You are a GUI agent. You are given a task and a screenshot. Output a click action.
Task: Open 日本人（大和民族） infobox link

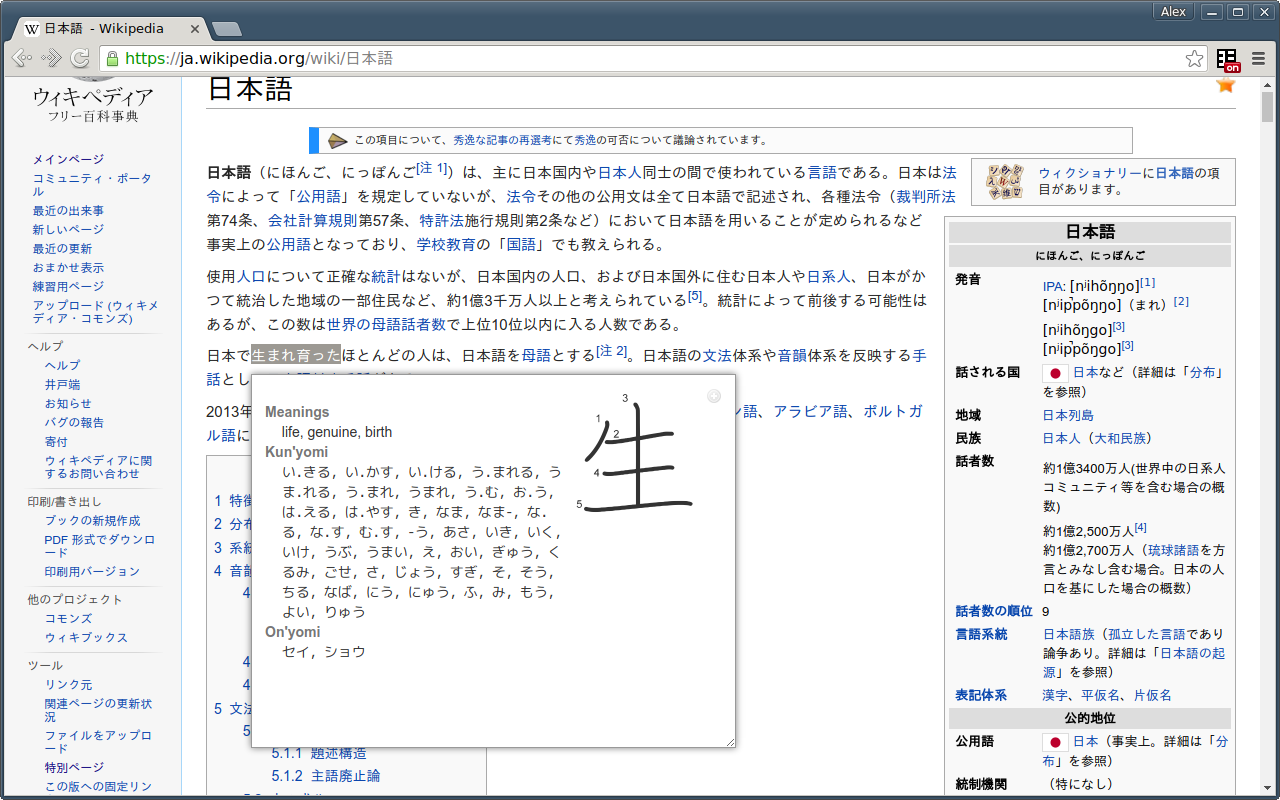tap(1097, 438)
